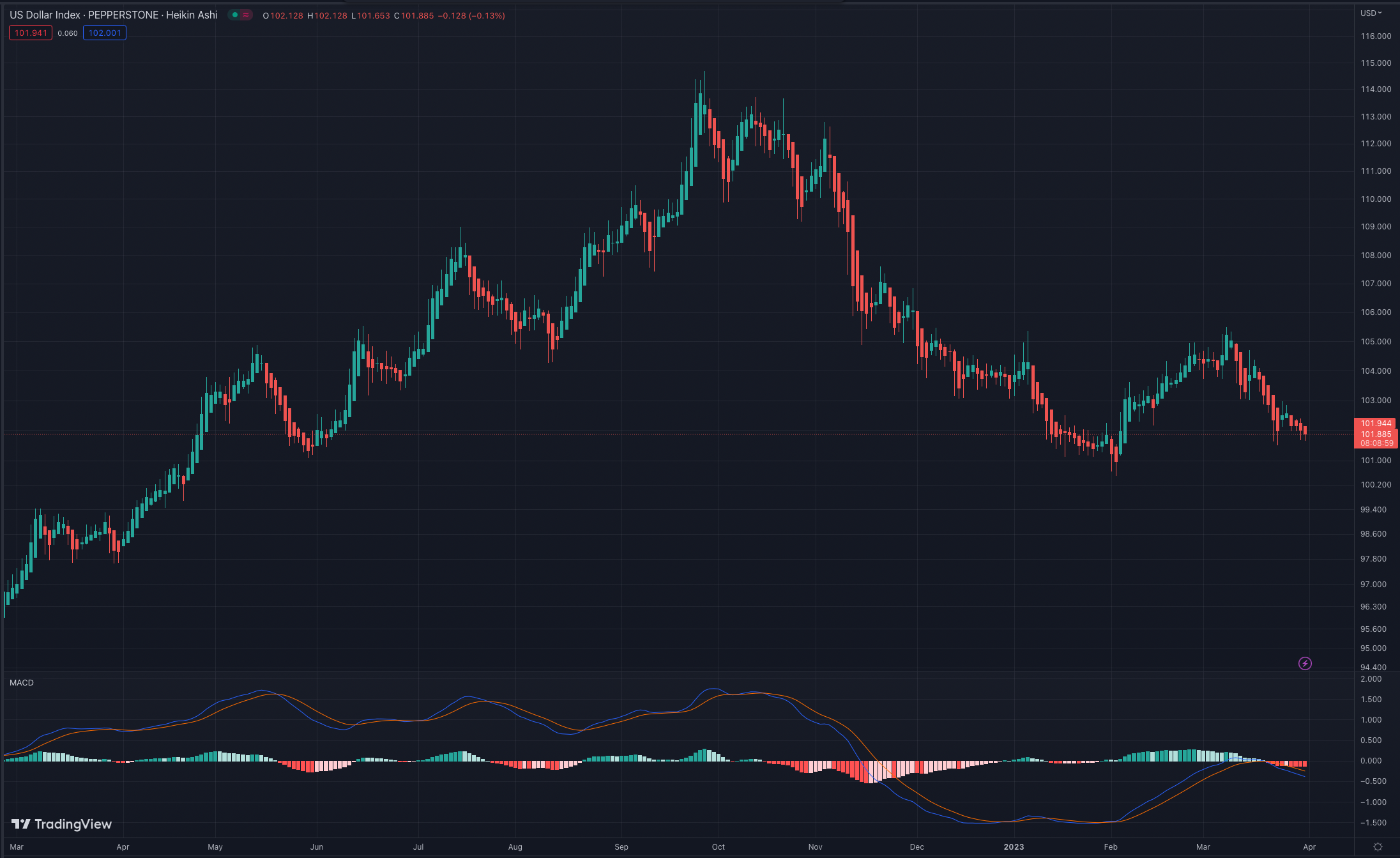The height and width of the screenshot is (858, 1400).
Task: Click the Oct label on time axis
Action: click(719, 847)
